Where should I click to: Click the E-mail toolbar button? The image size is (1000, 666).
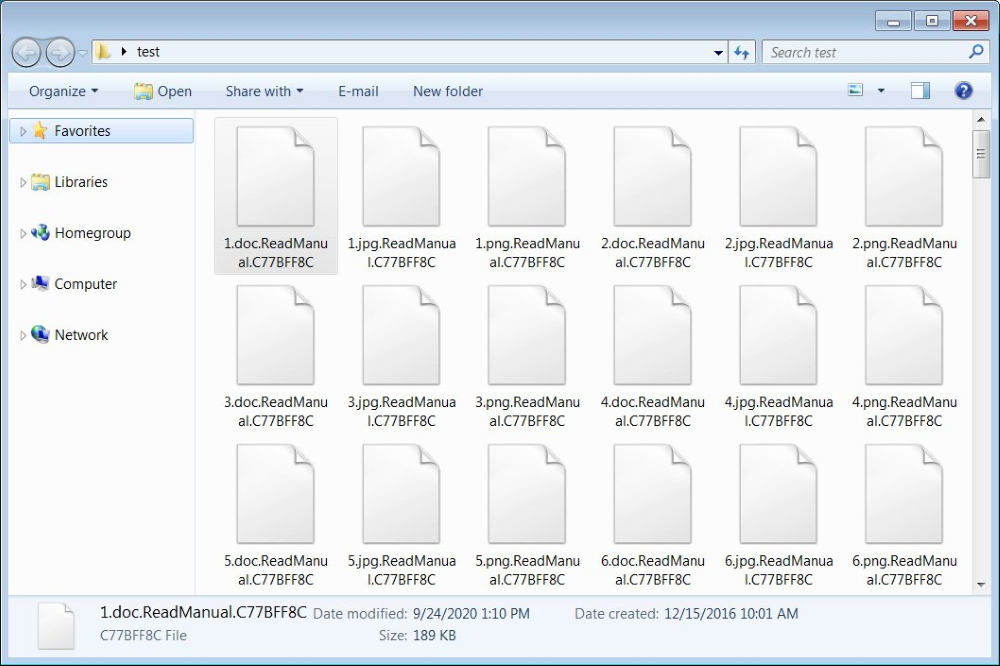click(x=358, y=91)
